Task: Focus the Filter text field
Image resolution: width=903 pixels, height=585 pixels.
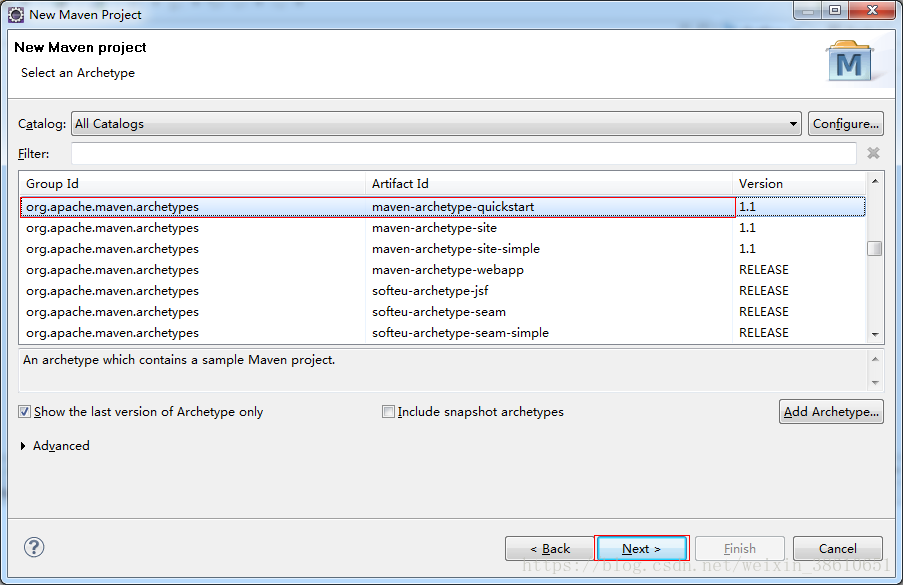Action: (x=464, y=153)
